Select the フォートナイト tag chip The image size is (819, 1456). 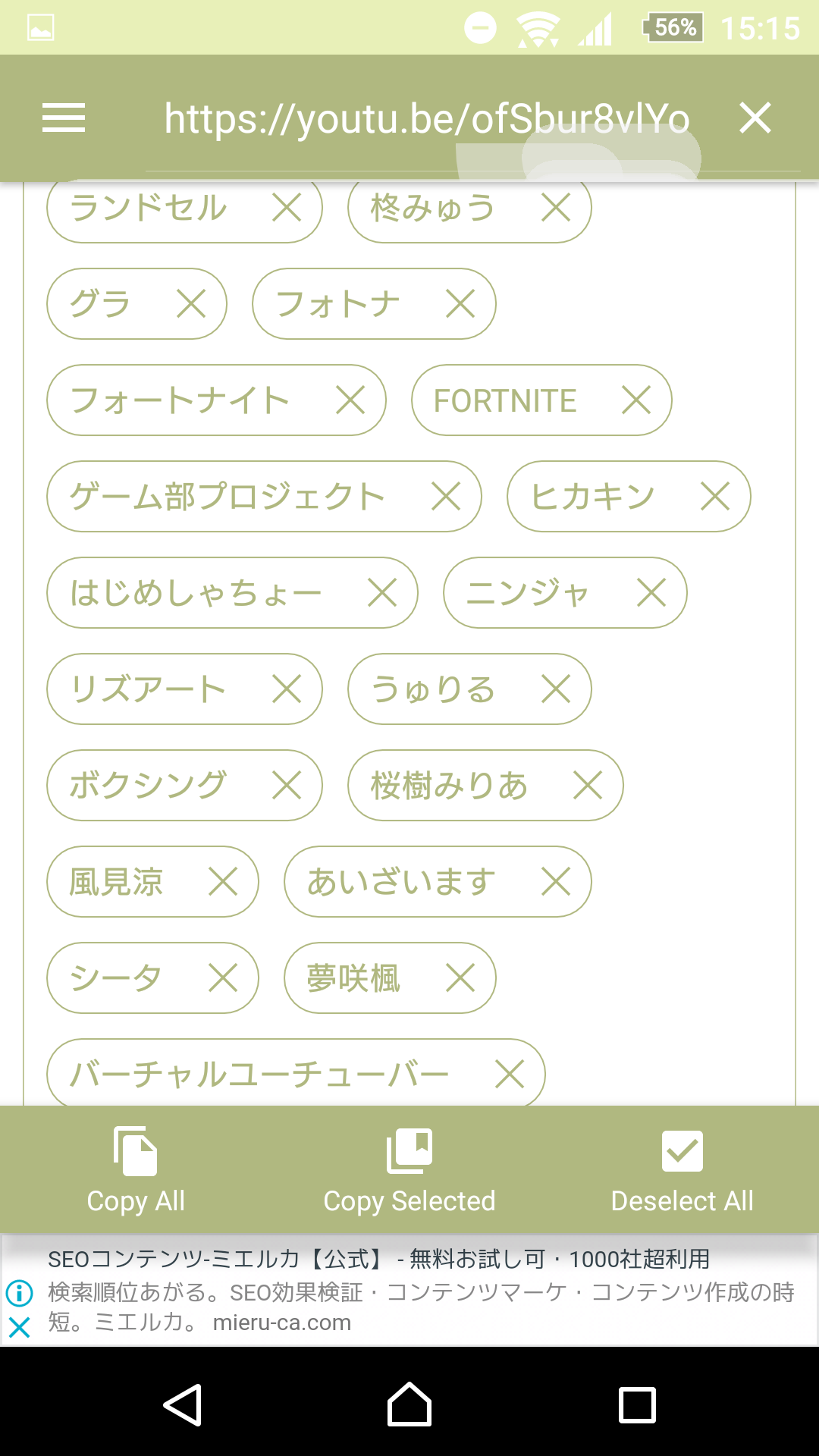click(x=180, y=400)
